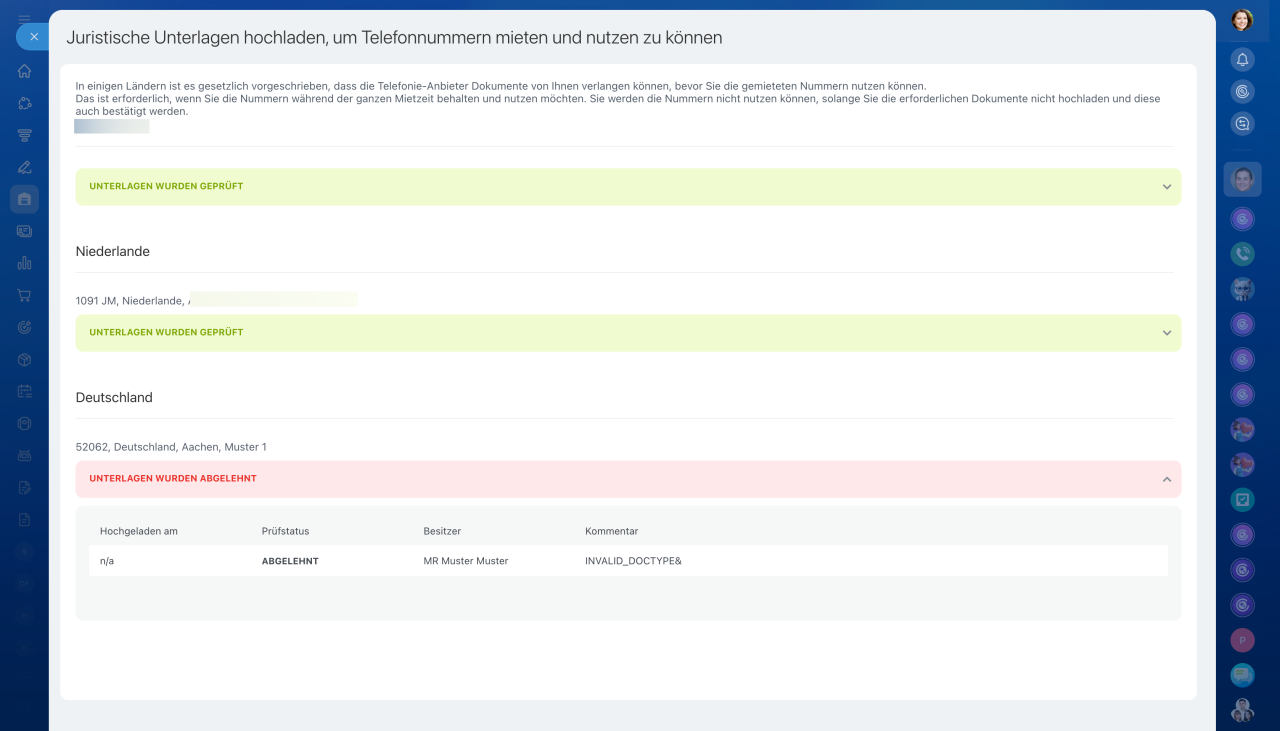Click the ABGELEHNT status in table row

click(x=290, y=561)
